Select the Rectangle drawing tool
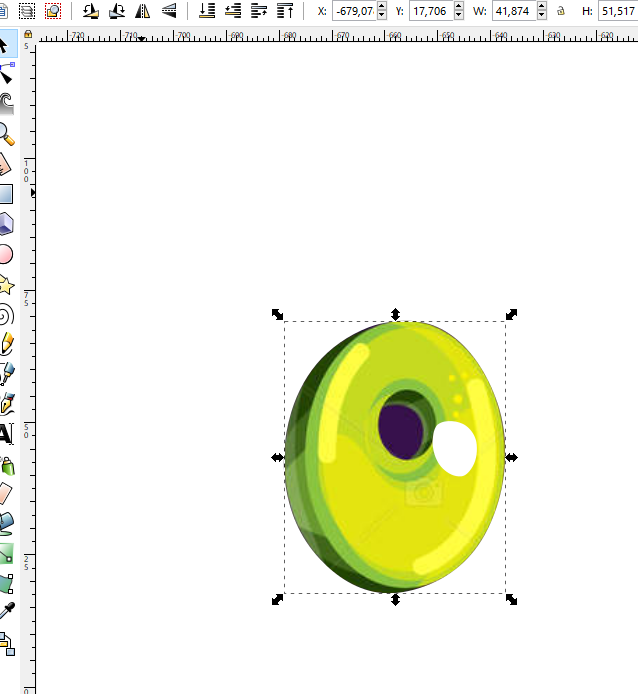This screenshot has height=694, width=638. pos(6,193)
